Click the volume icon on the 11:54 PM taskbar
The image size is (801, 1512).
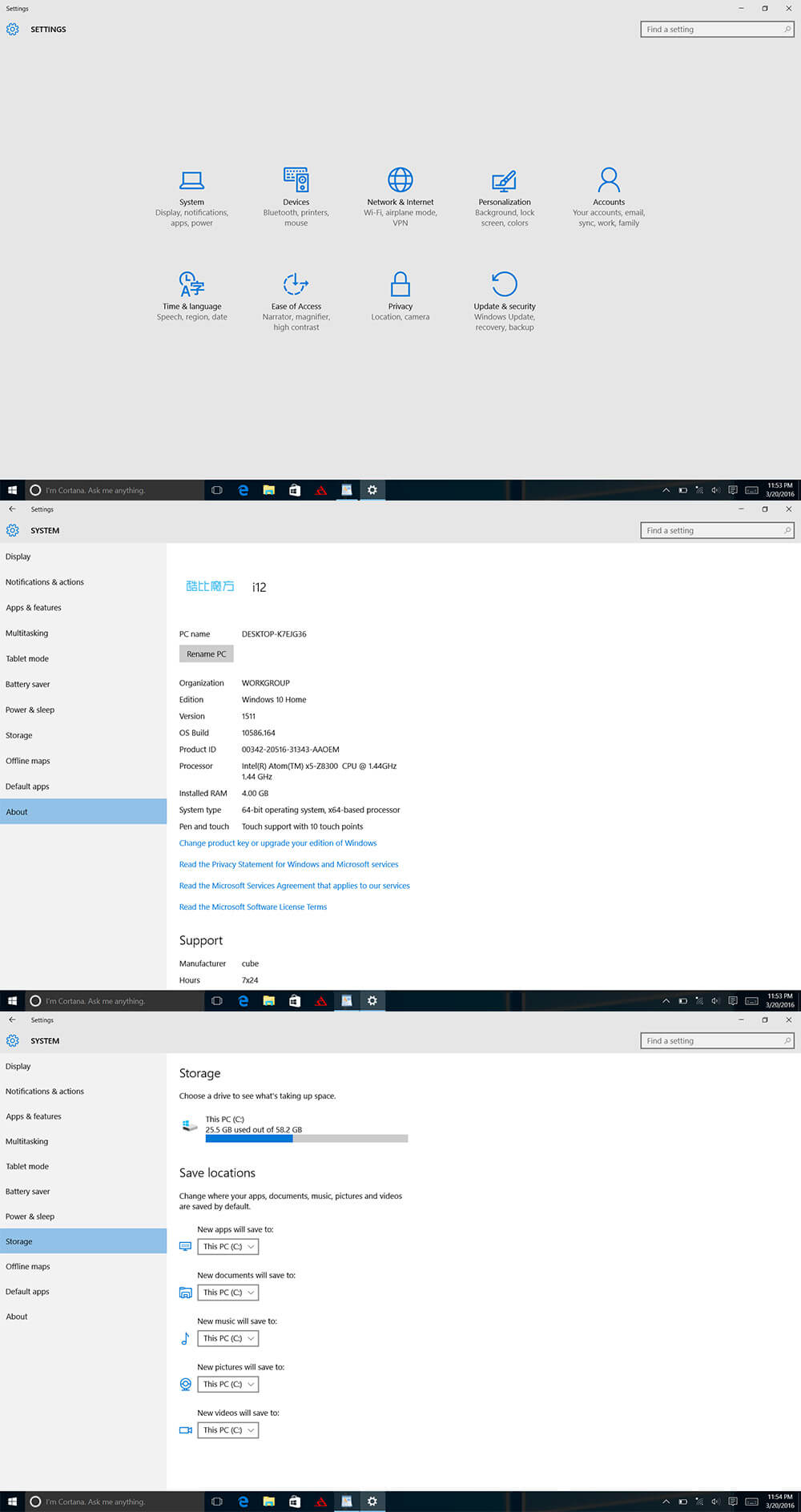tap(715, 1502)
